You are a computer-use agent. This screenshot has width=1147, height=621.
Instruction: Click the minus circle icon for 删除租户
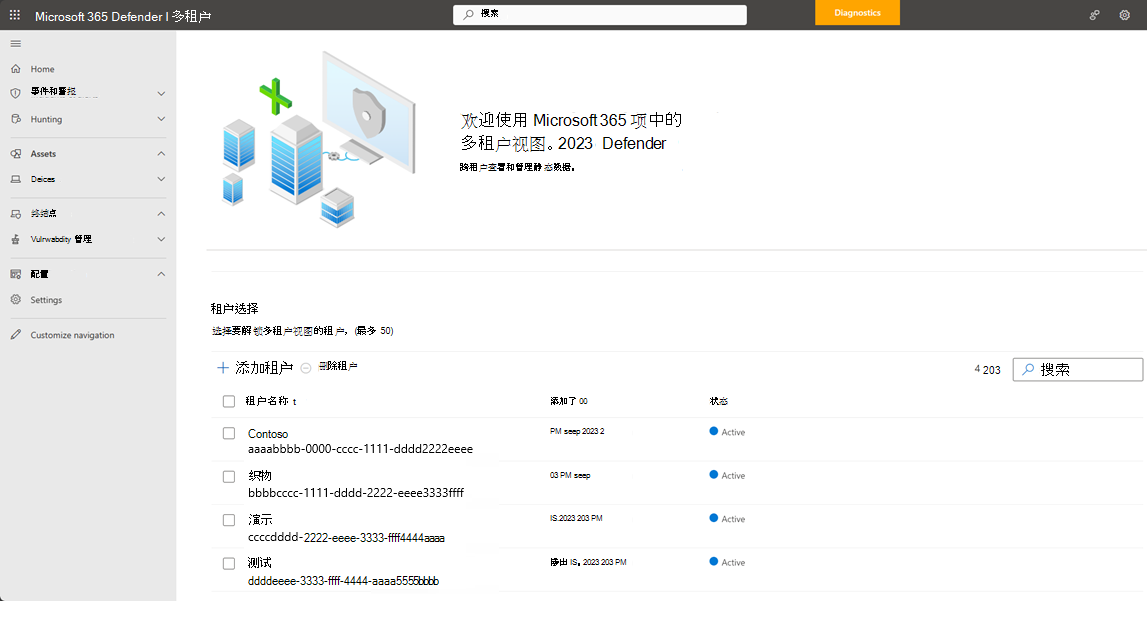tap(306, 368)
